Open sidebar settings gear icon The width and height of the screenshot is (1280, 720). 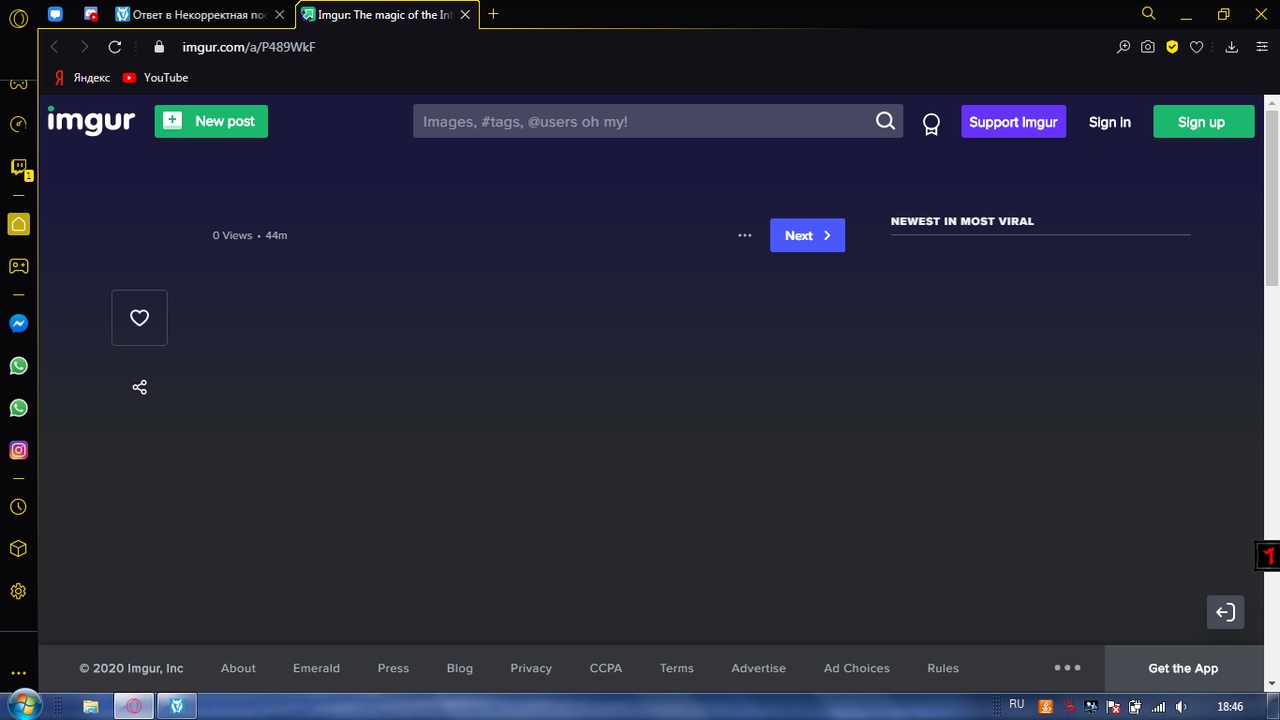point(18,591)
